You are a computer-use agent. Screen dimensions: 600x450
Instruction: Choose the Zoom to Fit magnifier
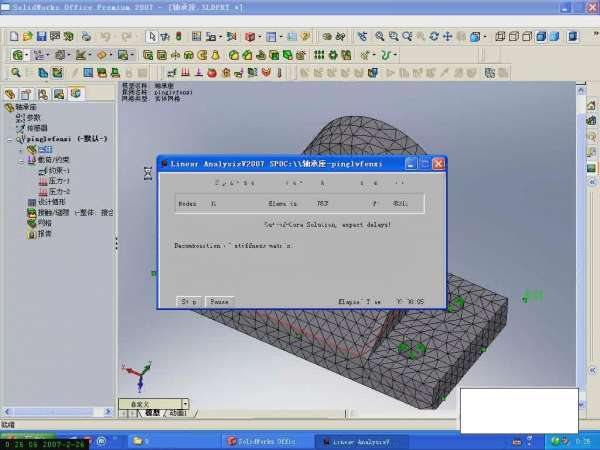tap(380, 36)
